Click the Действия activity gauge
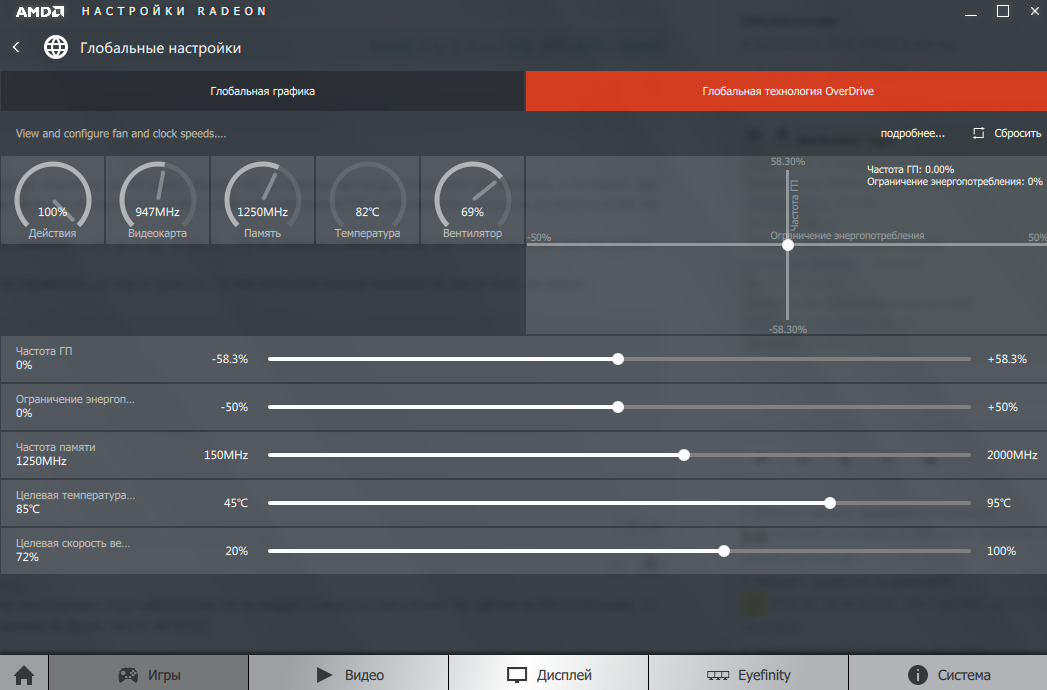1047x690 pixels. click(52, 199)
